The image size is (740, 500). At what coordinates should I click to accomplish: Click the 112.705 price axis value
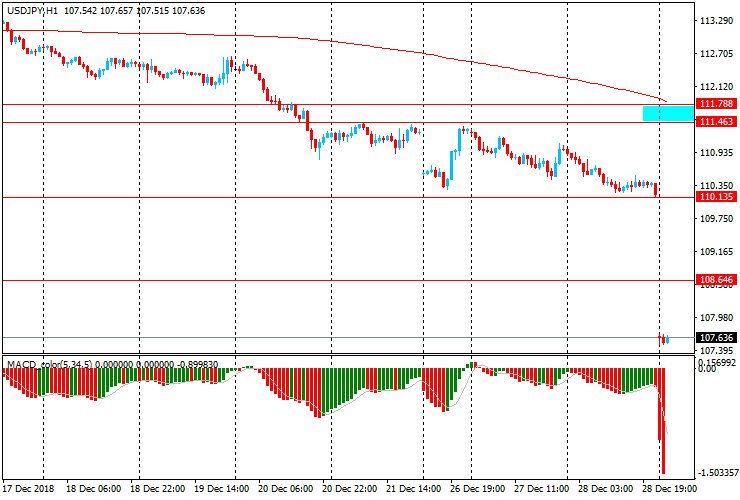coord(716,54)
